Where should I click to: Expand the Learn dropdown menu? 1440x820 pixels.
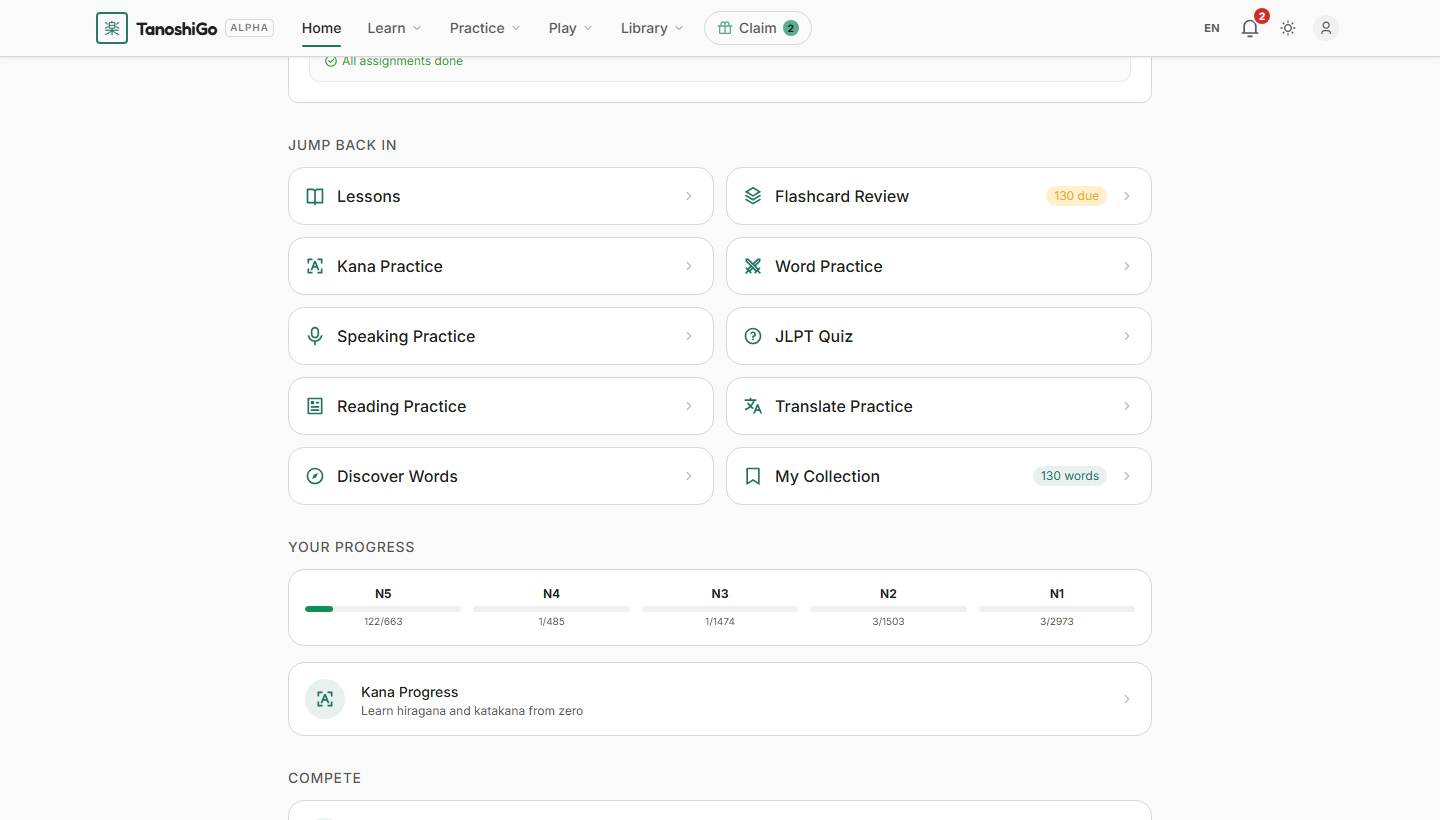tap(394, 28)
